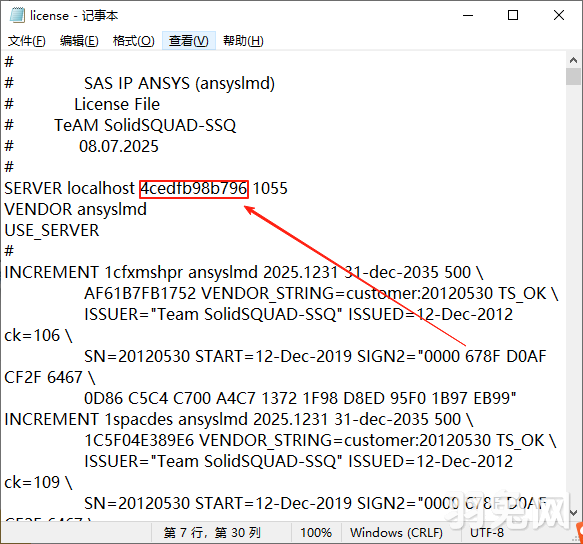Click the ck=106 text
The image size is (583, 544).
click(x=32, y=336)
